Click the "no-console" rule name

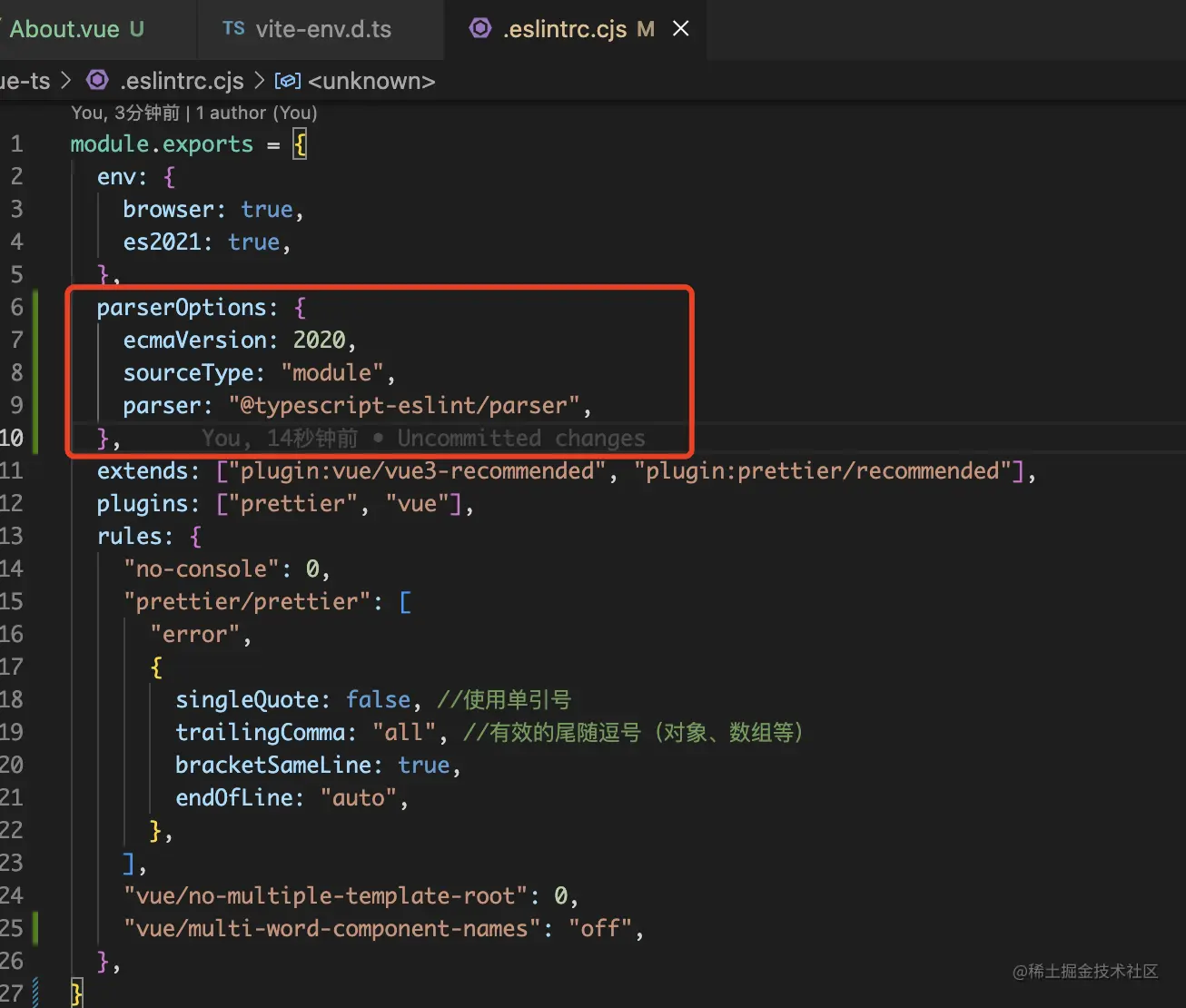click(202, 569)
